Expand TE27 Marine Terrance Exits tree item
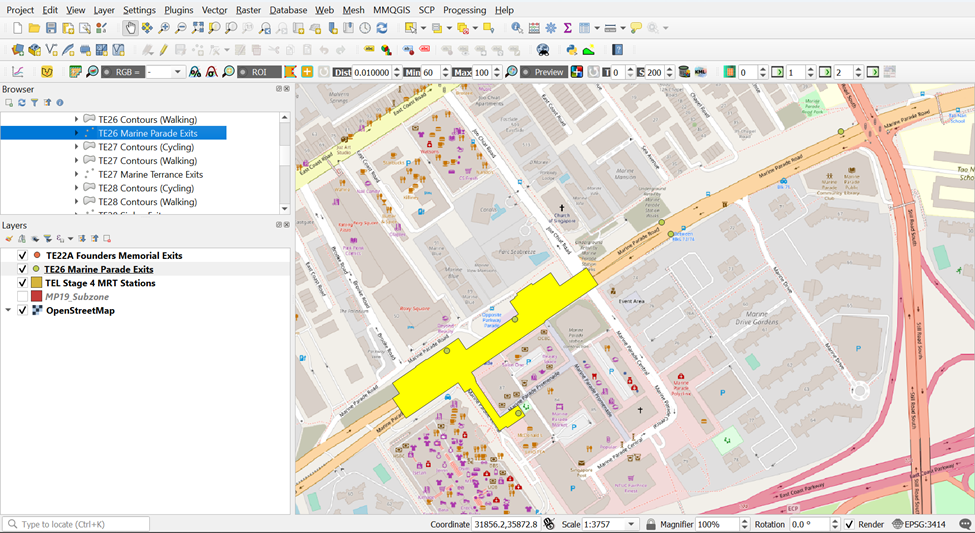Screen dimensions: 975x533 pos(77,174)
